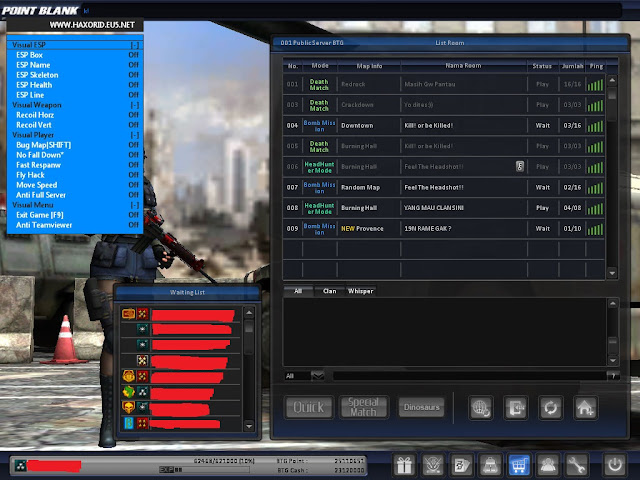640x480 pixels.
Task: Toggle Move Speed setting
Action: click(75, 185)
